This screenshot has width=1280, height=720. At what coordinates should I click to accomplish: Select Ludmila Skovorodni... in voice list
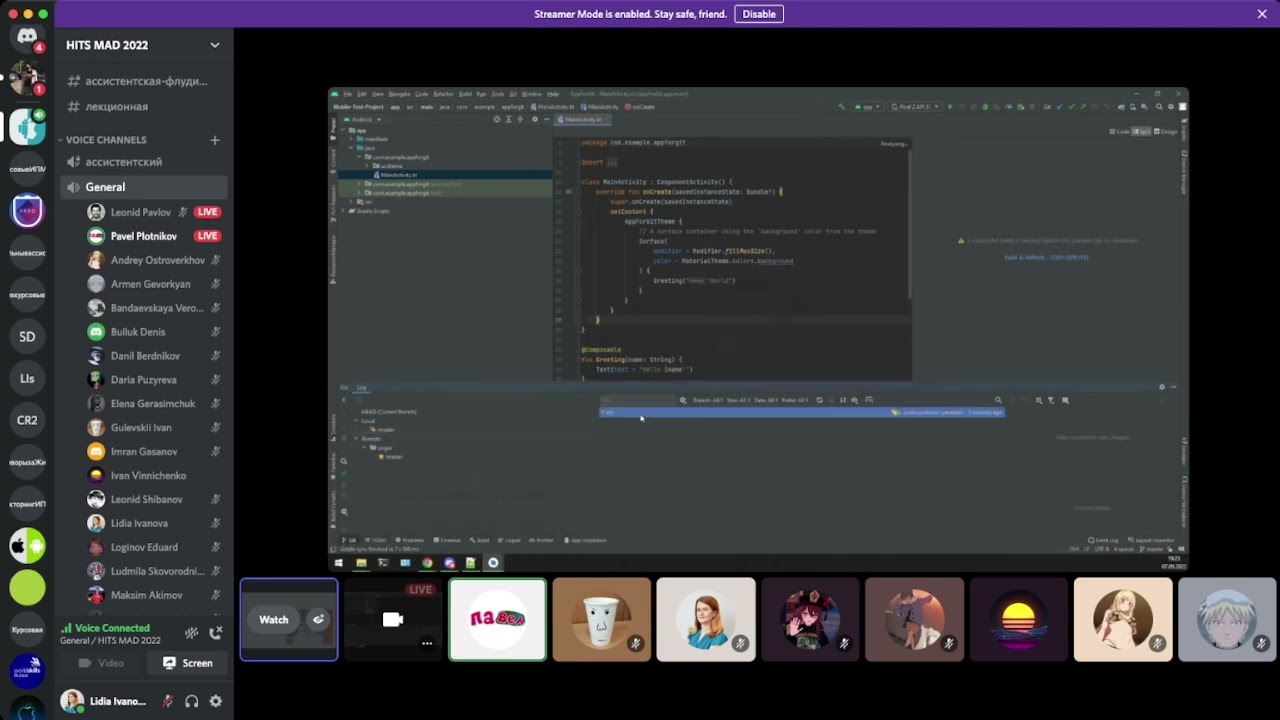coord(155,571)
